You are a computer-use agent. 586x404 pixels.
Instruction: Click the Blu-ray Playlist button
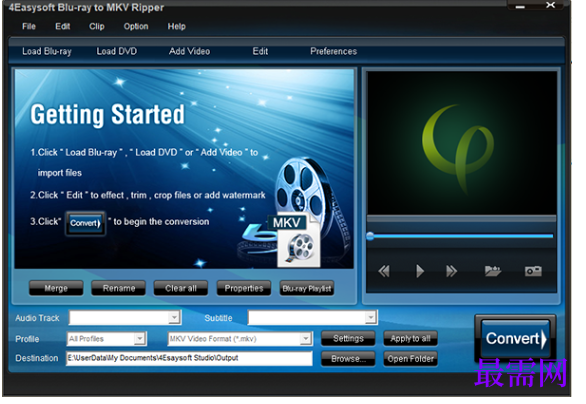pos(307,288)
